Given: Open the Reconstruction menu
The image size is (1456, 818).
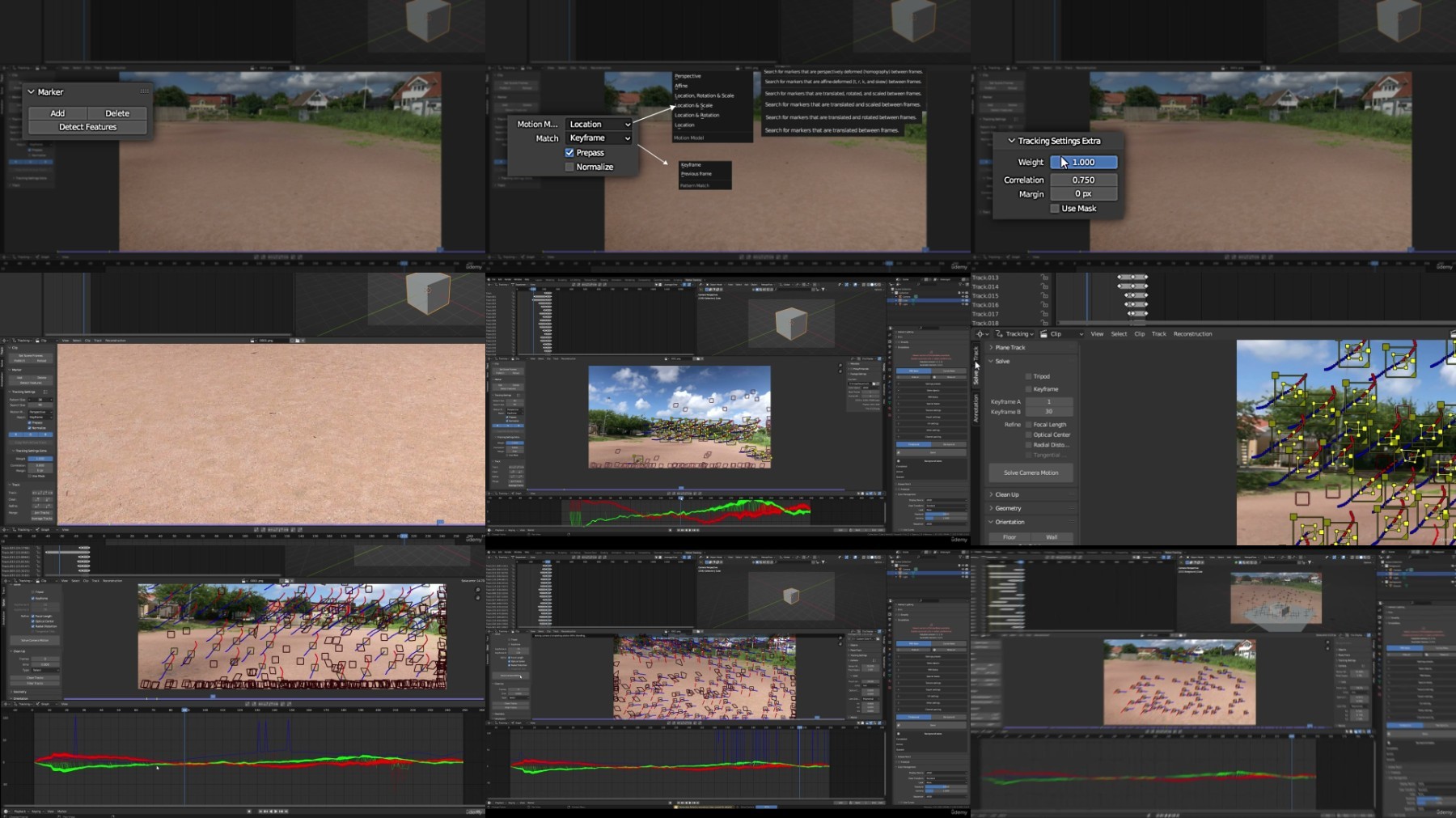Looking at the screenshot, I should (1192, 333).
